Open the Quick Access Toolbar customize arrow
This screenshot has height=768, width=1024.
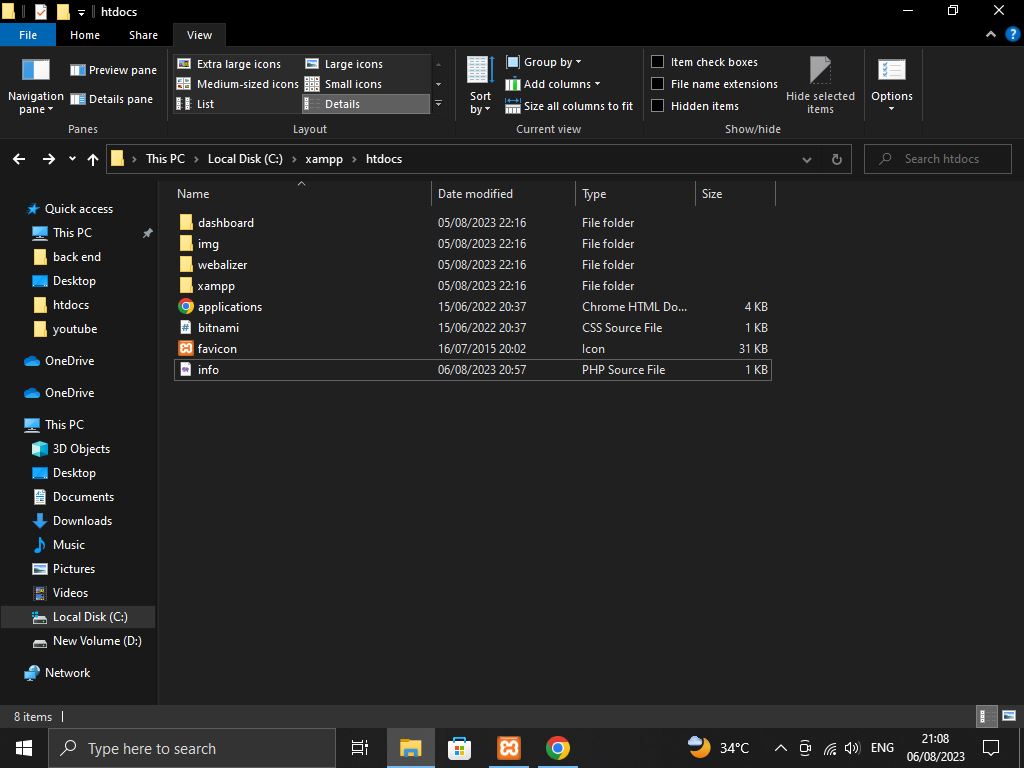[81, 12]
